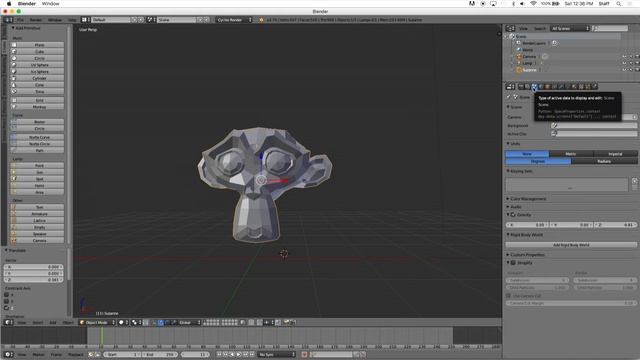Click the Torus mesh icon
Viewport: 640px width, 360px height.
pyautogui.click(x=14, y=91)
